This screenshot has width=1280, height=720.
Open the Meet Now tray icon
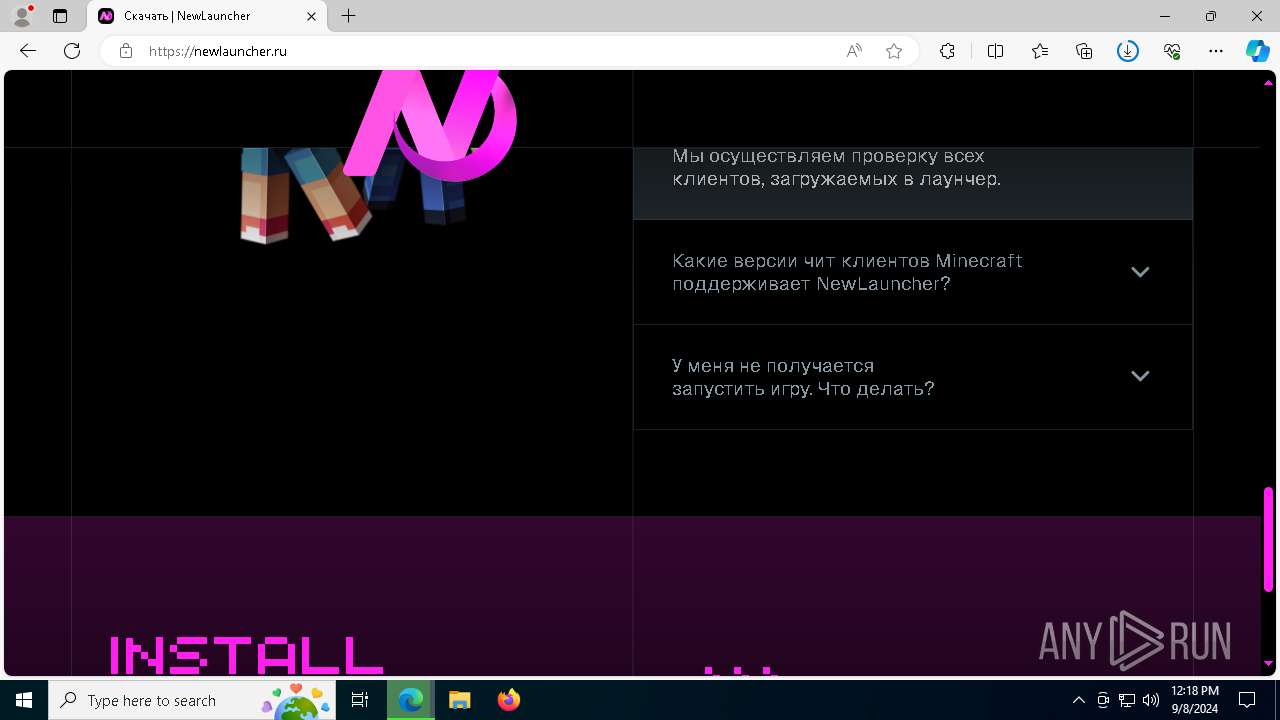tap(1103, 700)
